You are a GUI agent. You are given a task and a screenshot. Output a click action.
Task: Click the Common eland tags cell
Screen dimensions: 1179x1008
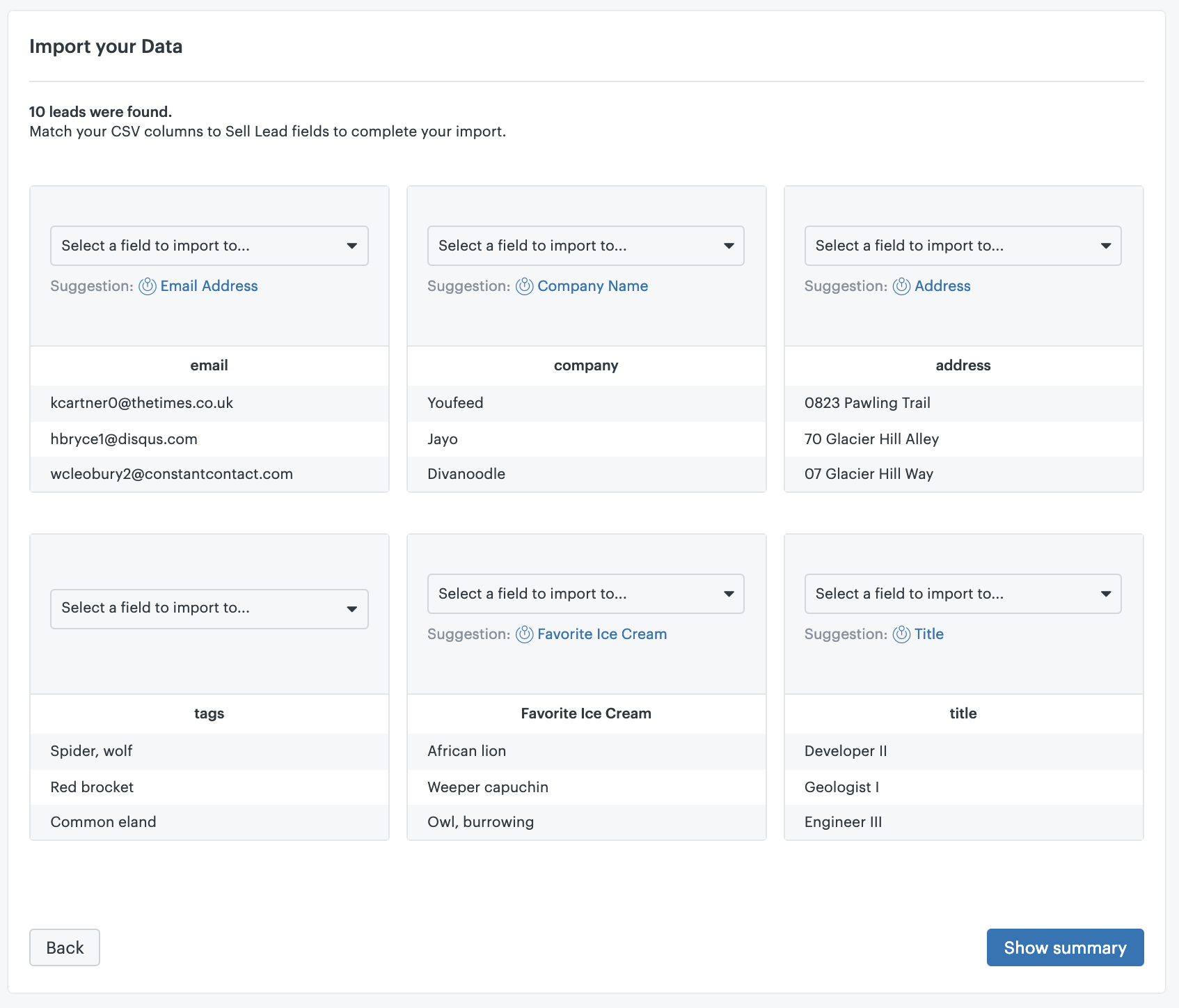pos(209,822)
